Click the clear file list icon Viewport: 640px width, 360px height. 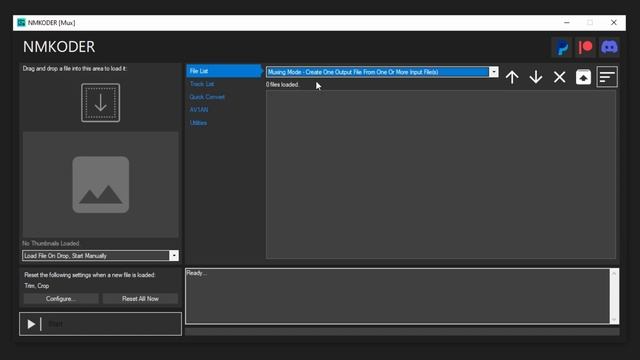click(583, 77)
